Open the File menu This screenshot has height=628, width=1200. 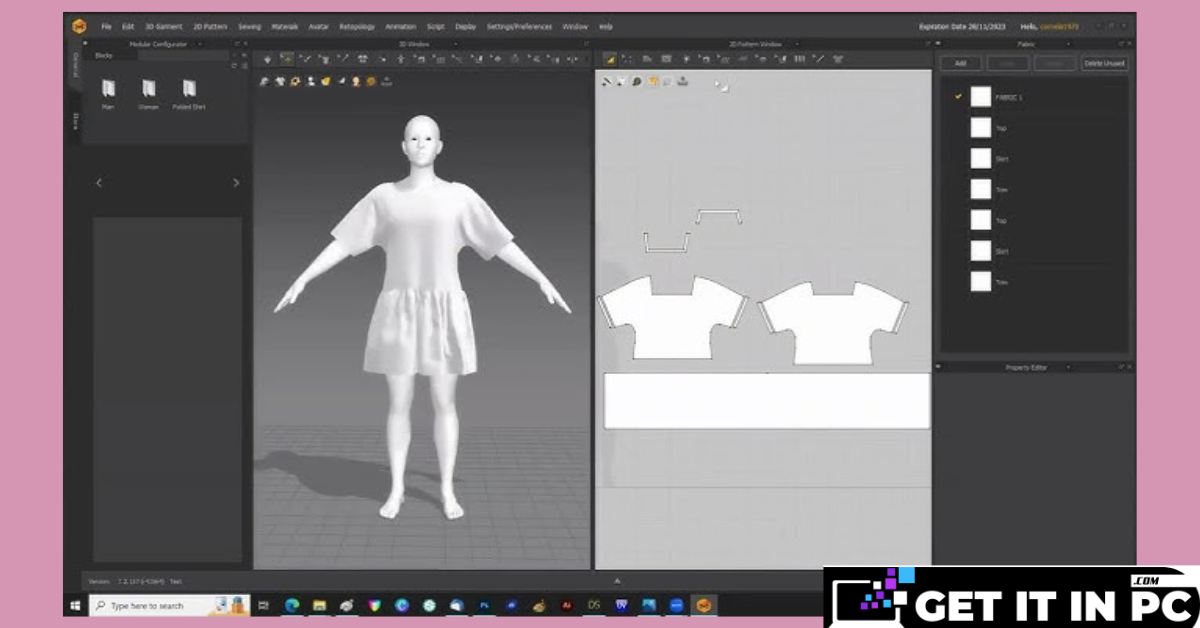(x=106, y=26)
